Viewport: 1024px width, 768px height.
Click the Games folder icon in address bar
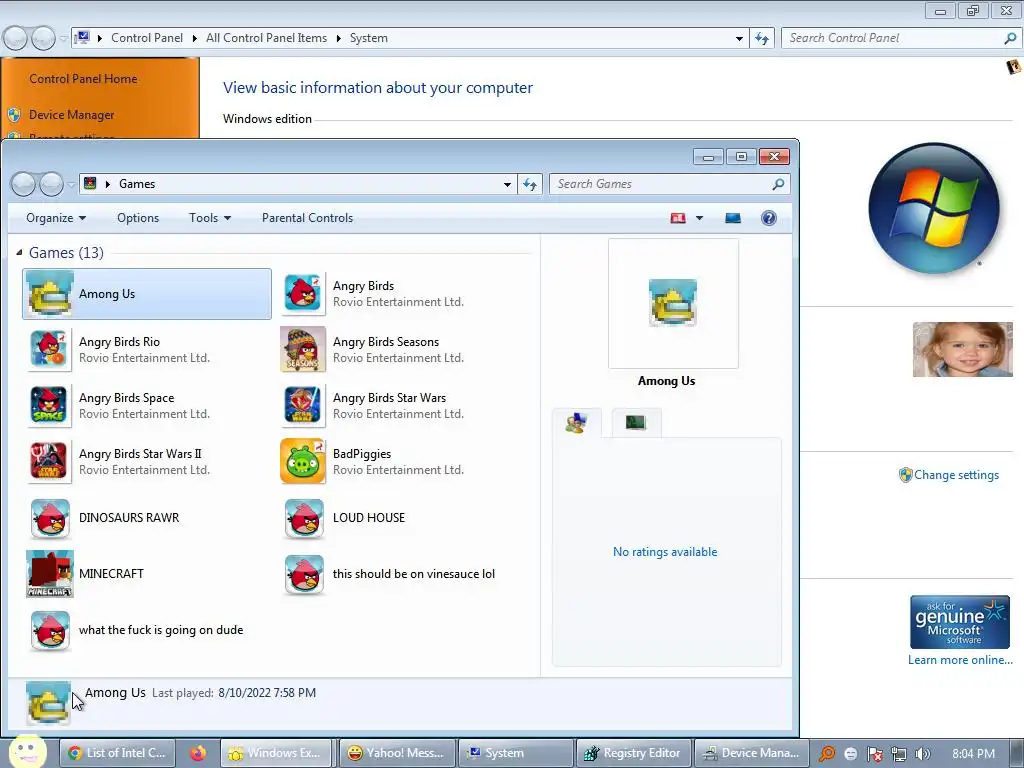(x=91, y=184)
